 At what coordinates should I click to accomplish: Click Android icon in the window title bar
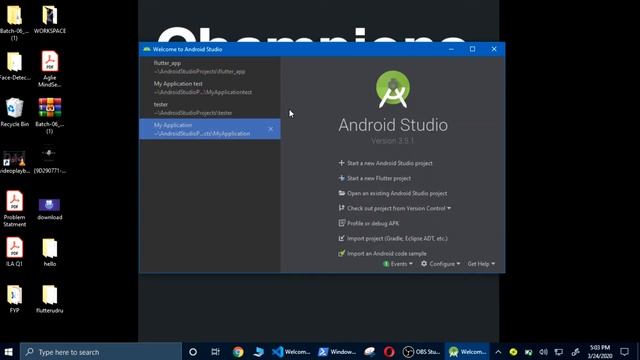(147, 49)
